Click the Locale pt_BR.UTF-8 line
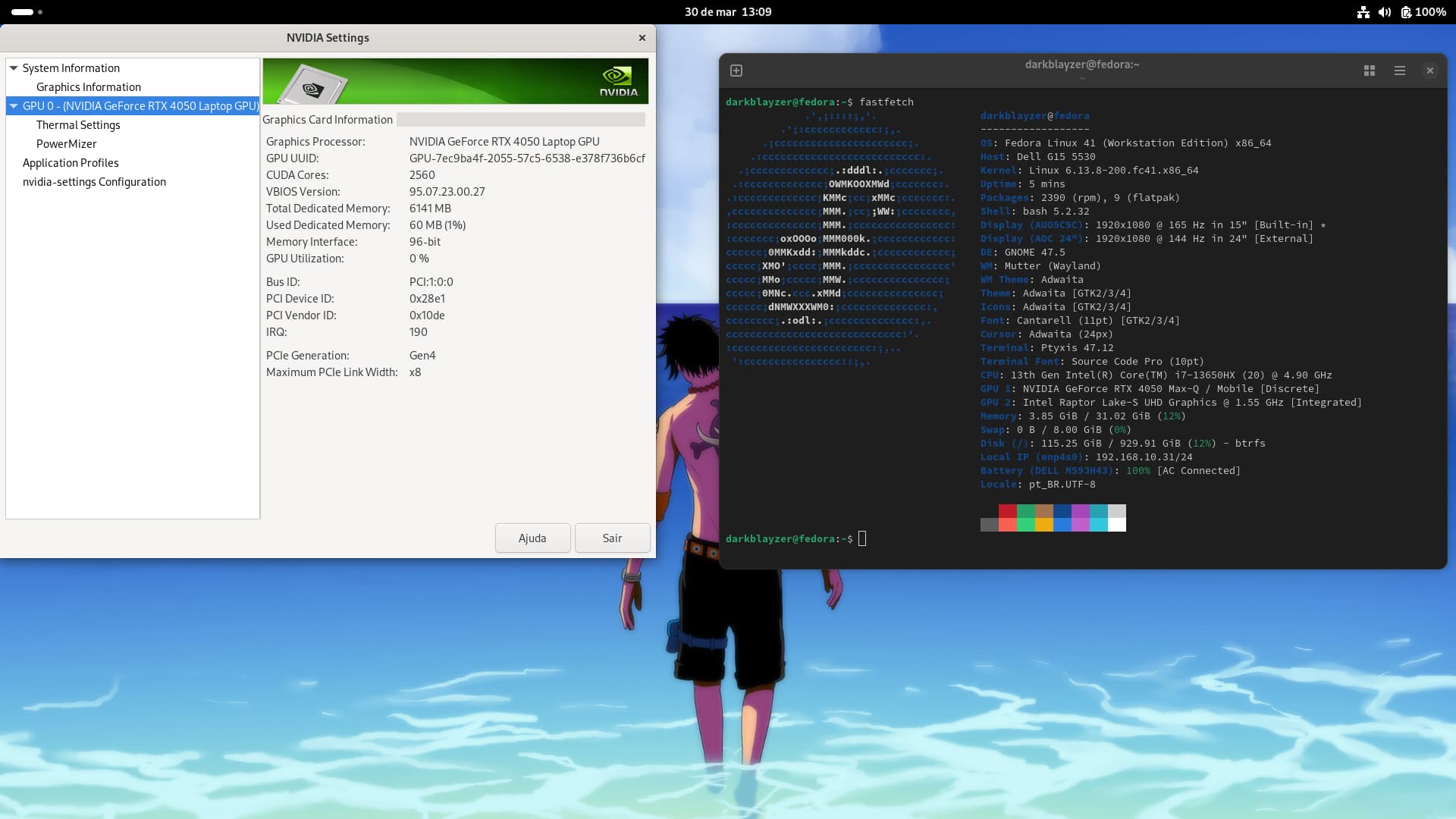Image resolution: width=1456 pixels, height=819 pixels. click(x=1037, y=485)
